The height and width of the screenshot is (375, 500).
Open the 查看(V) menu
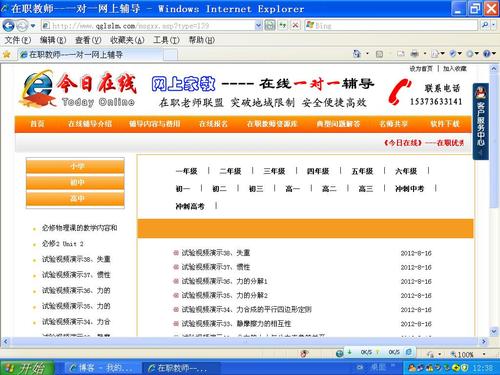pos(88,40)
